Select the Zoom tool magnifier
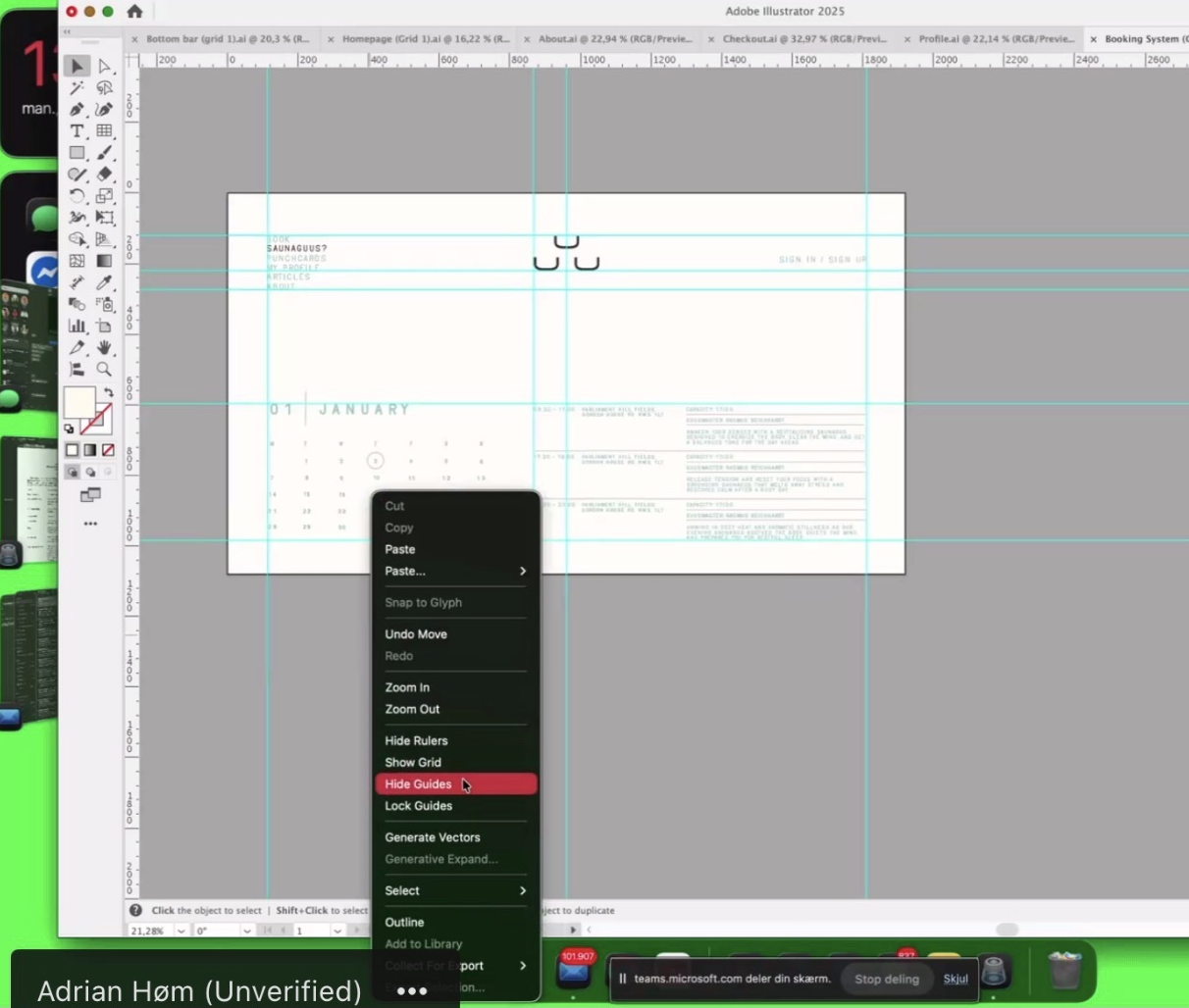 coord(104,370)
